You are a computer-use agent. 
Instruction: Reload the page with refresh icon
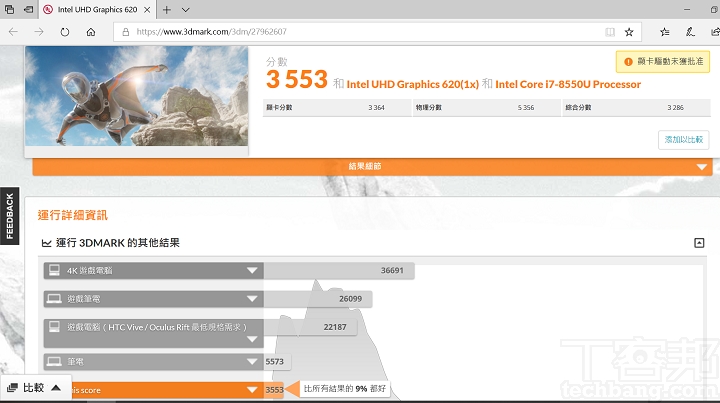(x=65, y=32)
